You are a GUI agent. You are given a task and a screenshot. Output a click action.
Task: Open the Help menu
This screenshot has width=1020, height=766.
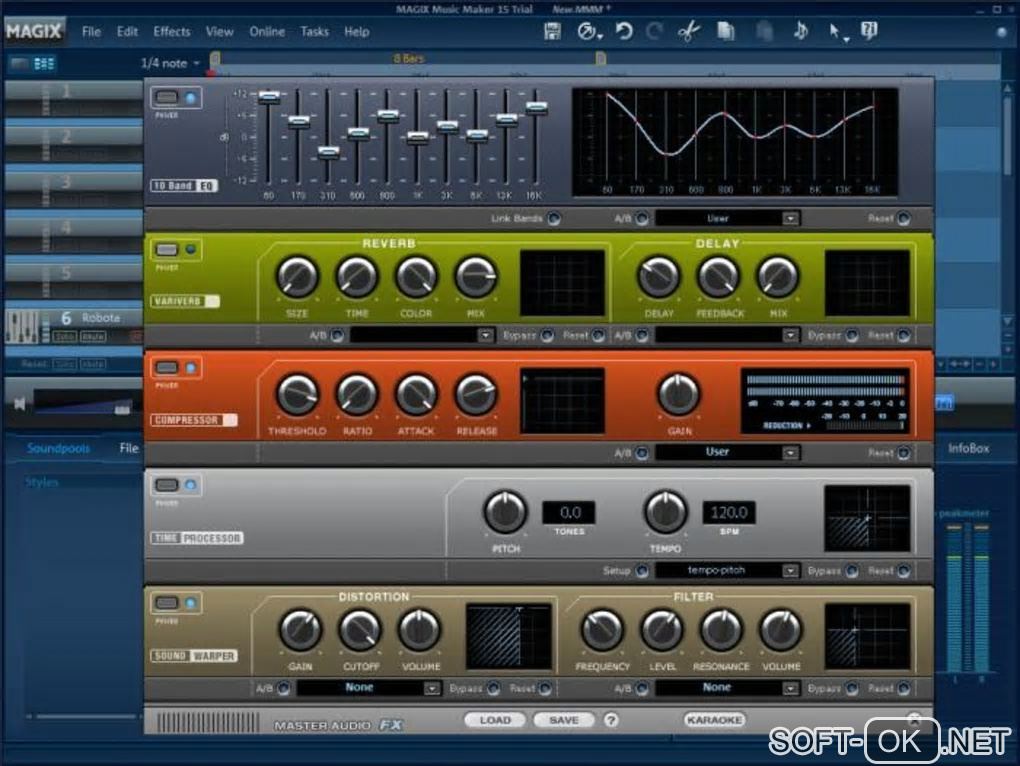click(x=356, y=31)
